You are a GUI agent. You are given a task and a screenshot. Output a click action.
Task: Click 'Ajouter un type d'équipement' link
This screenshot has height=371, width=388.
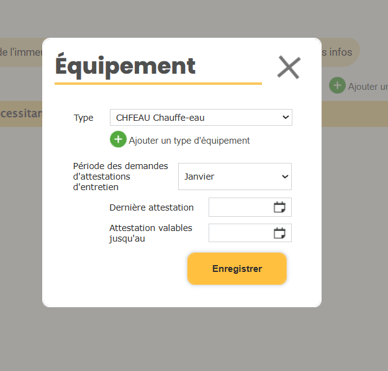point(189,141)
